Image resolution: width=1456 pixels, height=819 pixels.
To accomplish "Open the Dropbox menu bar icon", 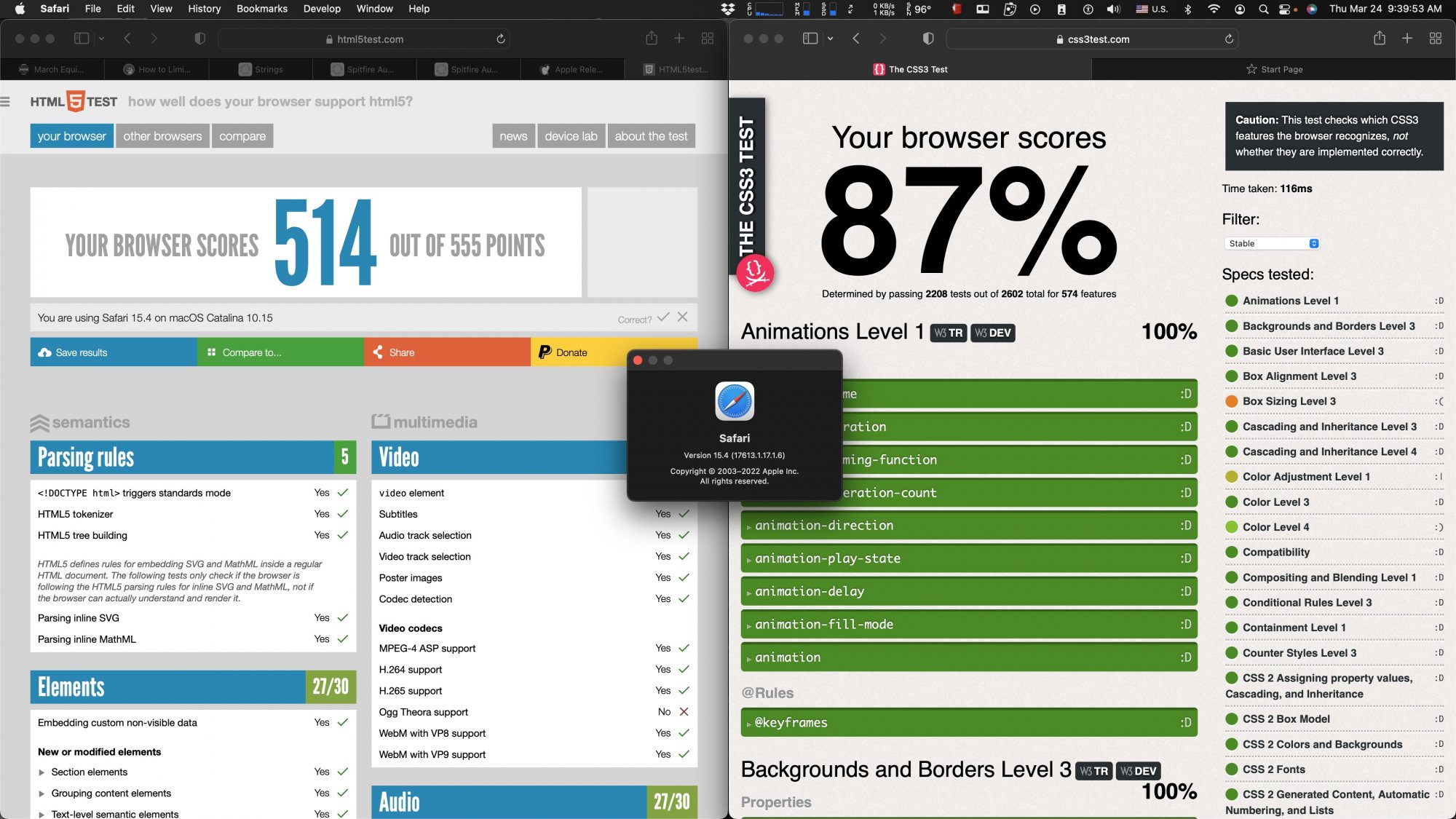I will click(x=727, y=9).
